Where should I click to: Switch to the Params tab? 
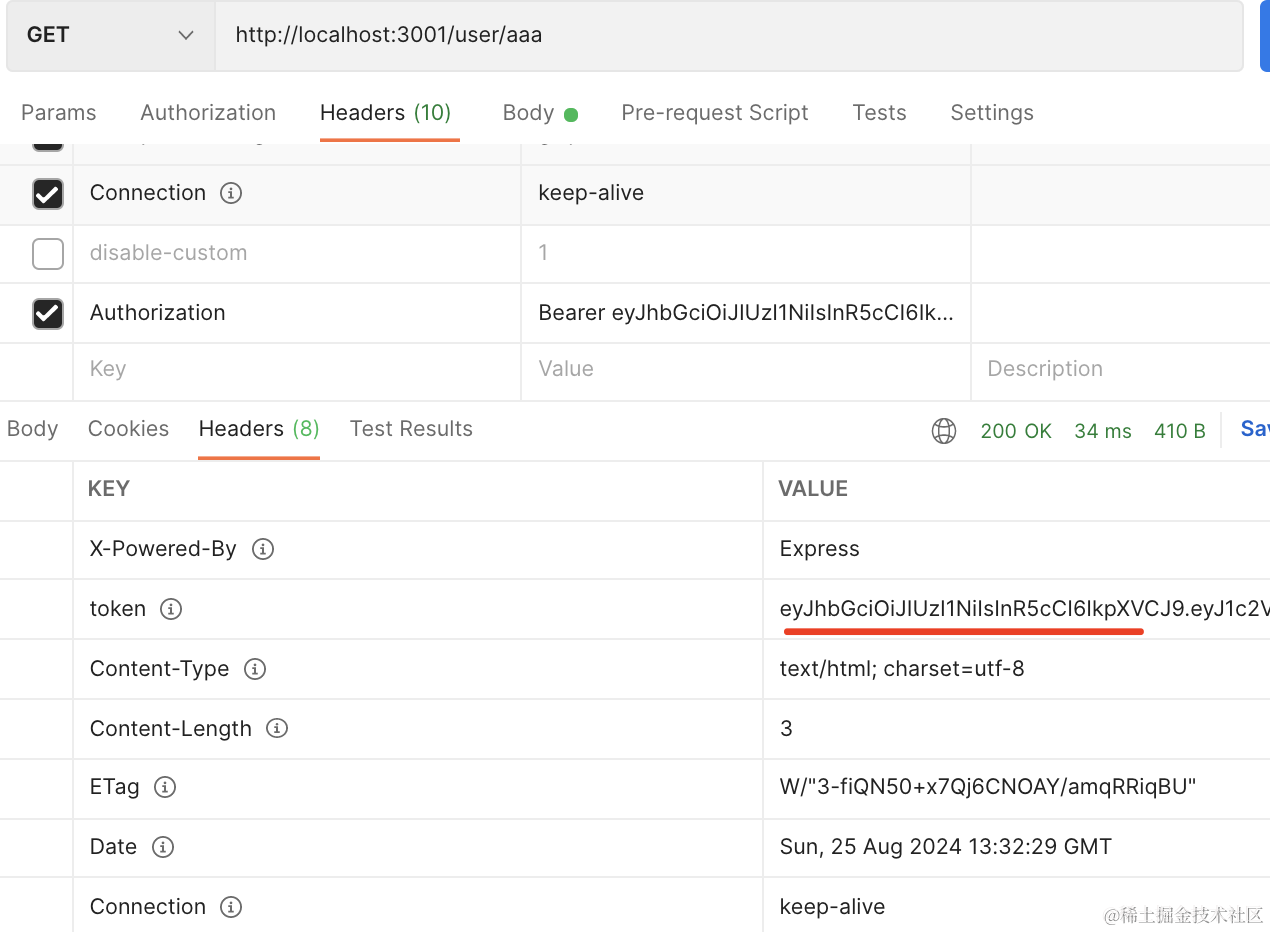click(x=59, y=113)
